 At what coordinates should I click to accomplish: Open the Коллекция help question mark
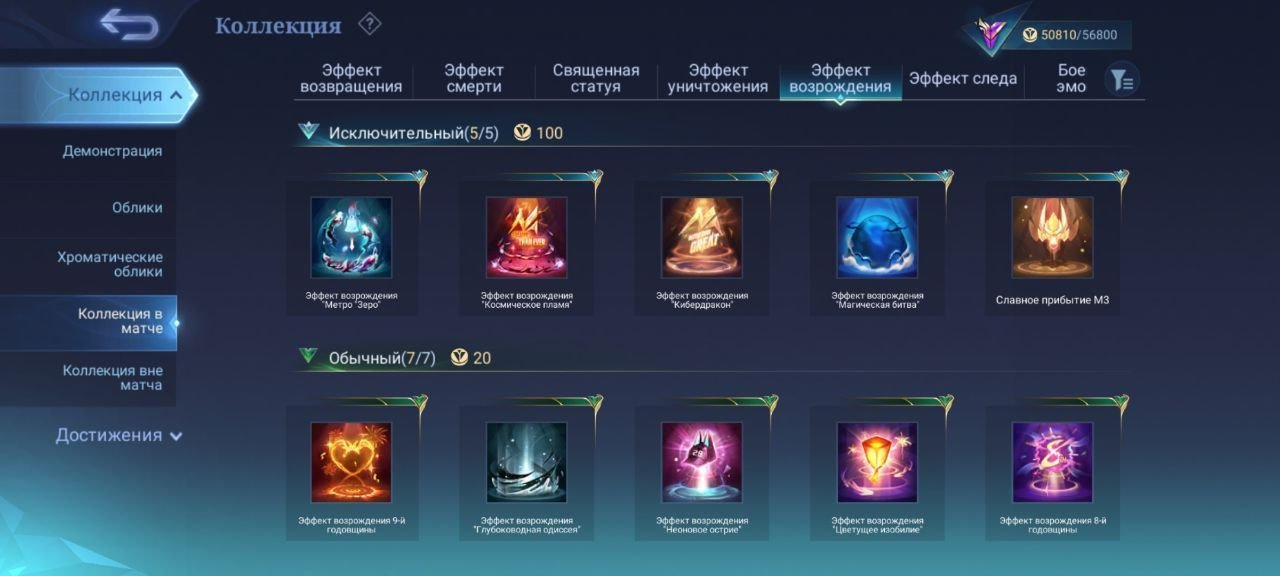click(370, 24)
